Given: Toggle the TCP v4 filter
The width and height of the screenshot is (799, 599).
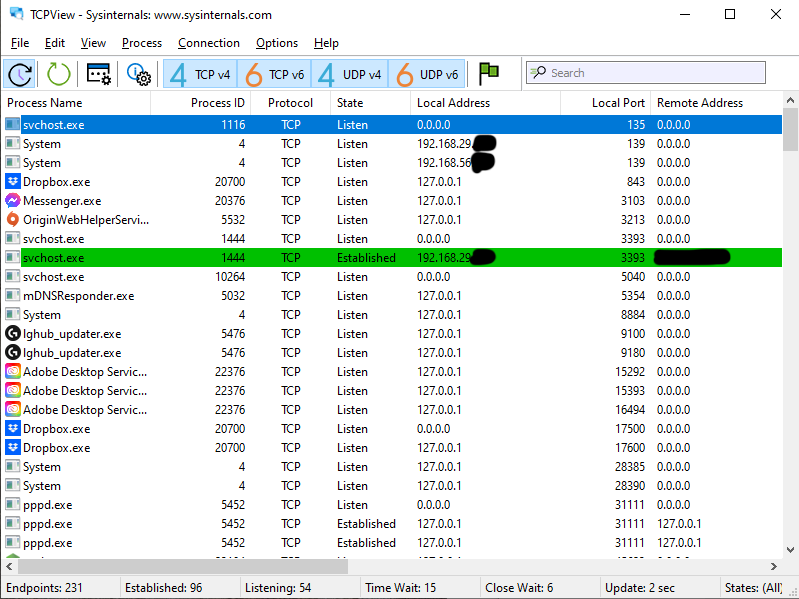Looking at the screenshot, I should tap(200, 74).
